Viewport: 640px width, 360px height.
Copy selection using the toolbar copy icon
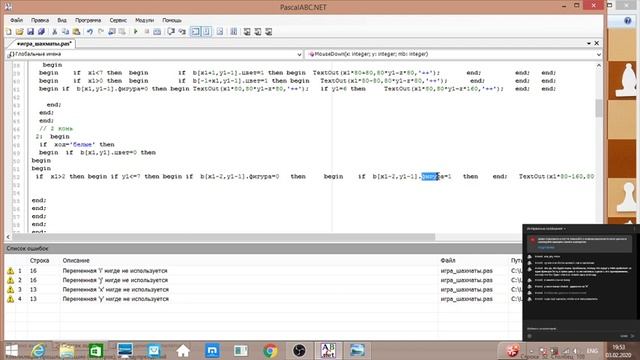tap(65, 31)
